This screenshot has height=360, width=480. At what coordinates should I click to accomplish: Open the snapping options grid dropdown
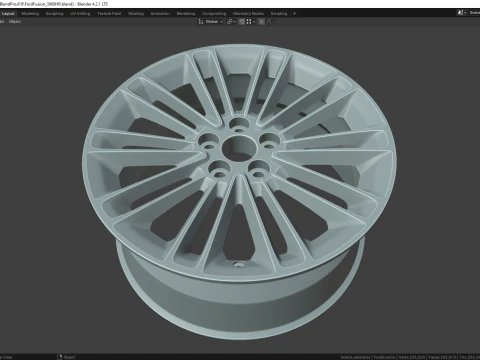point(251,22)
